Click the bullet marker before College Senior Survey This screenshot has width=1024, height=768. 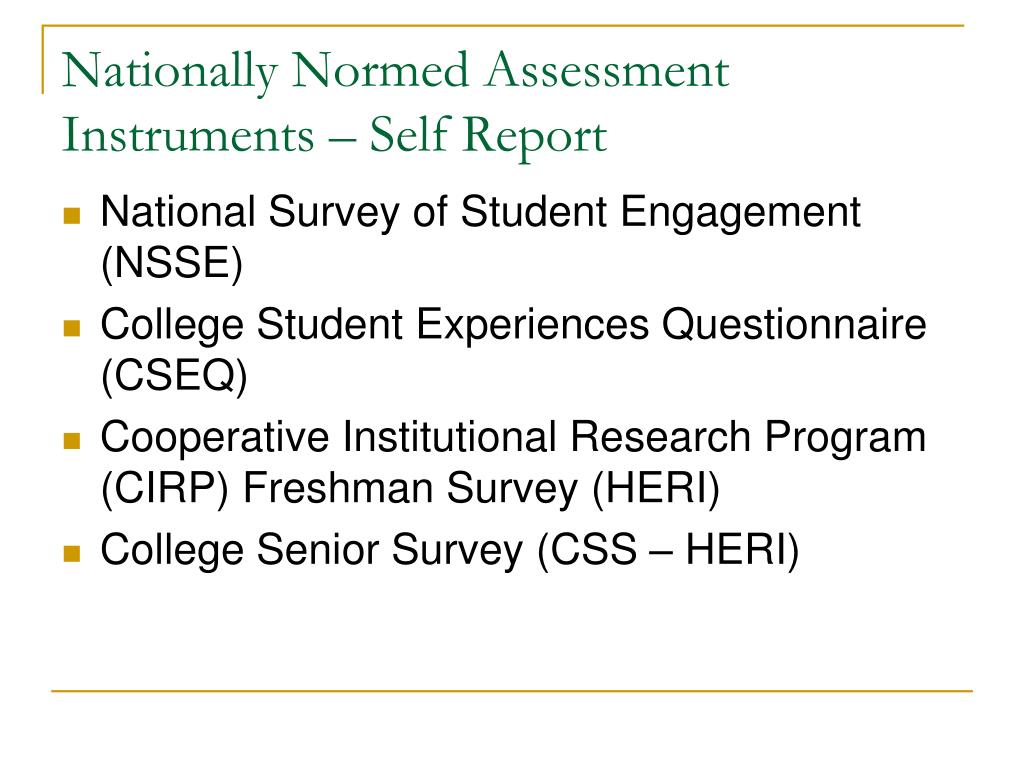(72, 554)
